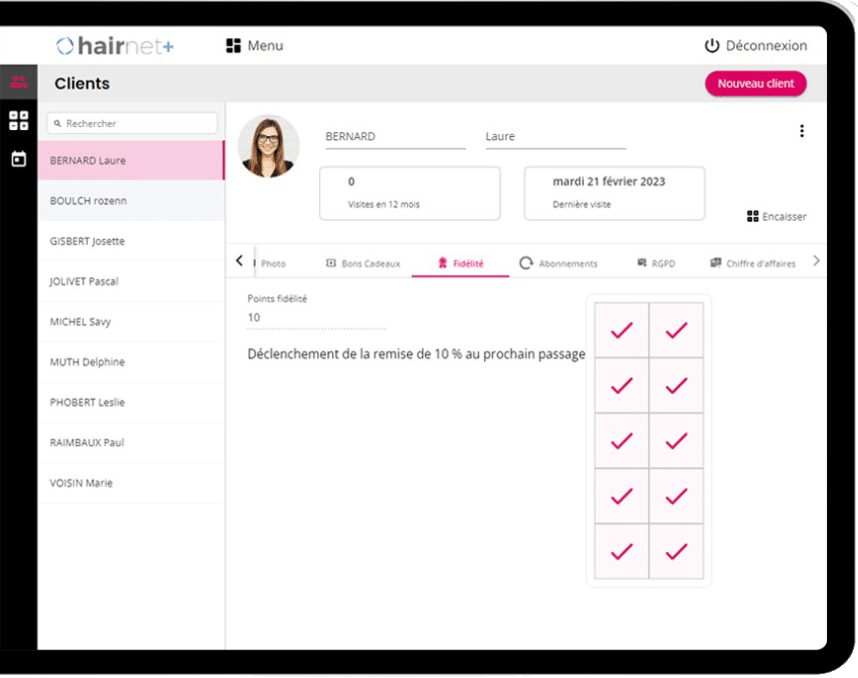Click the Menu grid icon
This screenshot has width=858, height=678.
(234, 46)
